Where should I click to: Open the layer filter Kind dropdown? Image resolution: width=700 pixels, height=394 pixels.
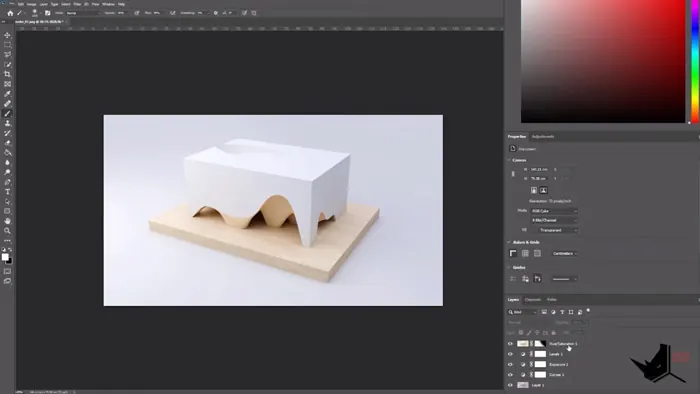point(522,312)
